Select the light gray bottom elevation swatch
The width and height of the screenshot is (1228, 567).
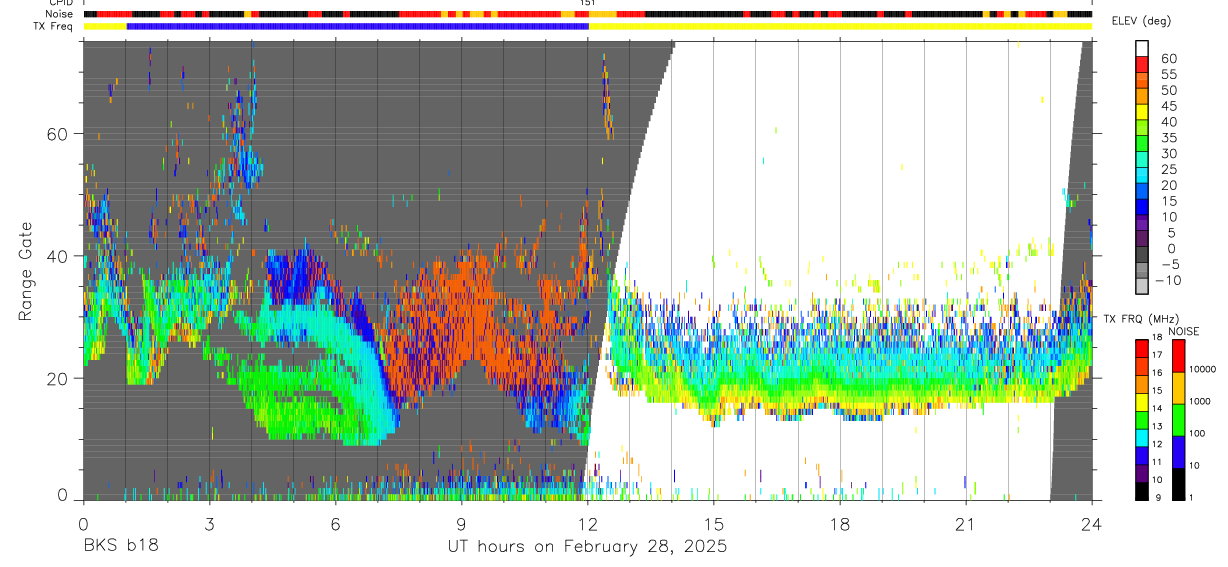pyautogui.click(x=1143, y=287)
